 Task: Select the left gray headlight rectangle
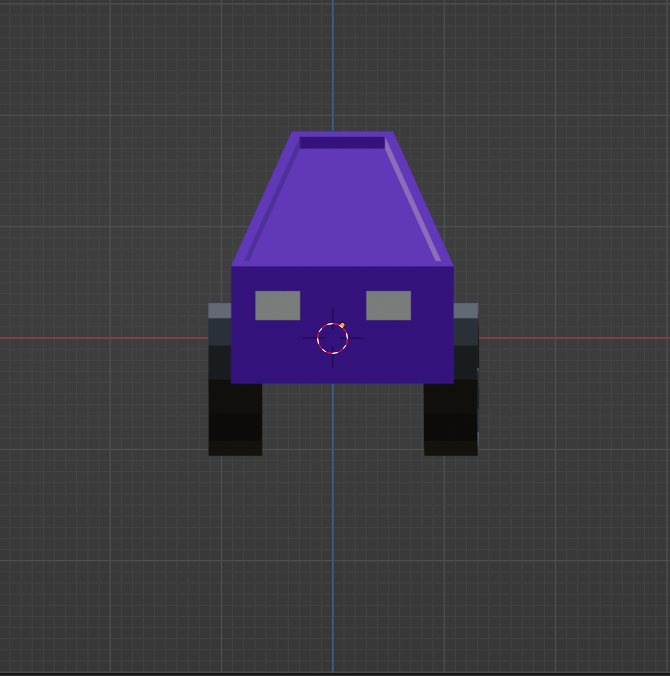point(278,306)
